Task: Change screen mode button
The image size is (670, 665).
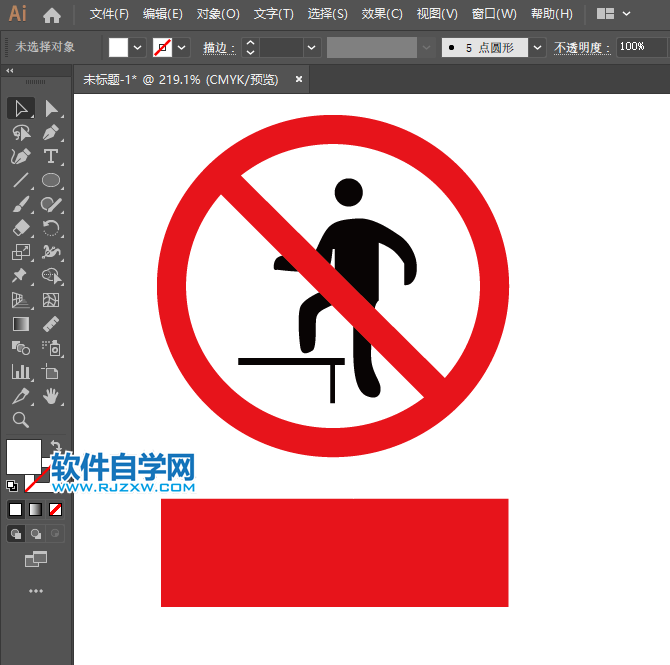Action: click(36, 559)
